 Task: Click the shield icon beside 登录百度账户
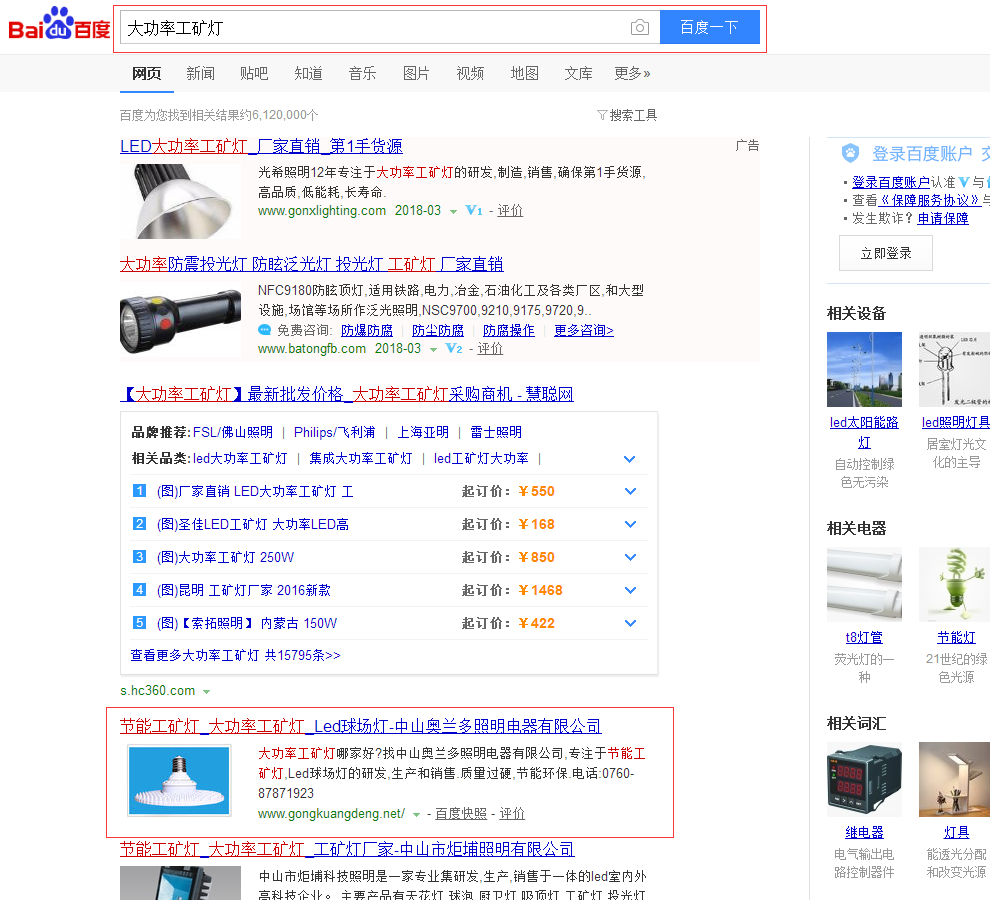(850, 153)
